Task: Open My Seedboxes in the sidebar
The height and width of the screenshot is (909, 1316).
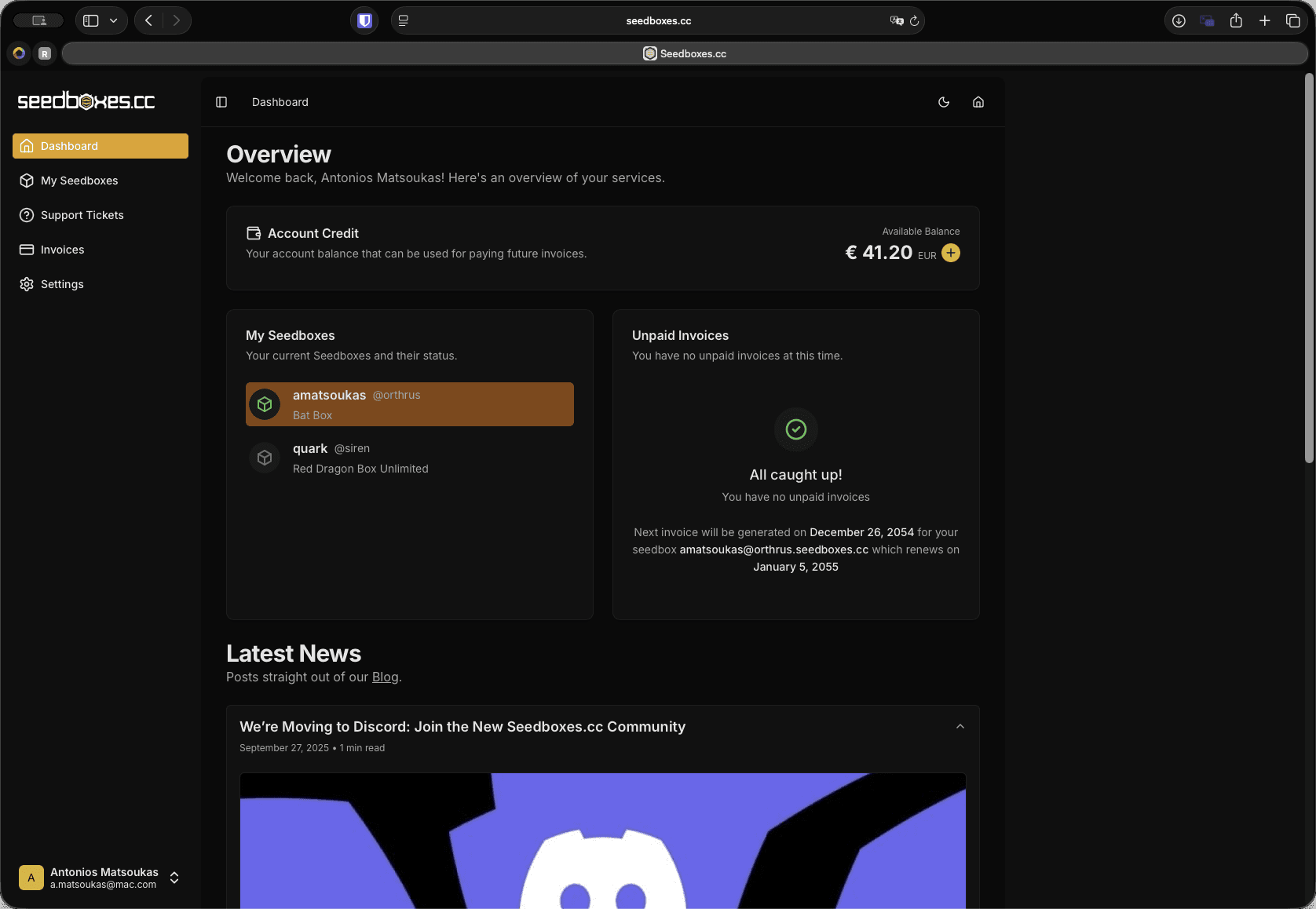Action: click(101, 181)
